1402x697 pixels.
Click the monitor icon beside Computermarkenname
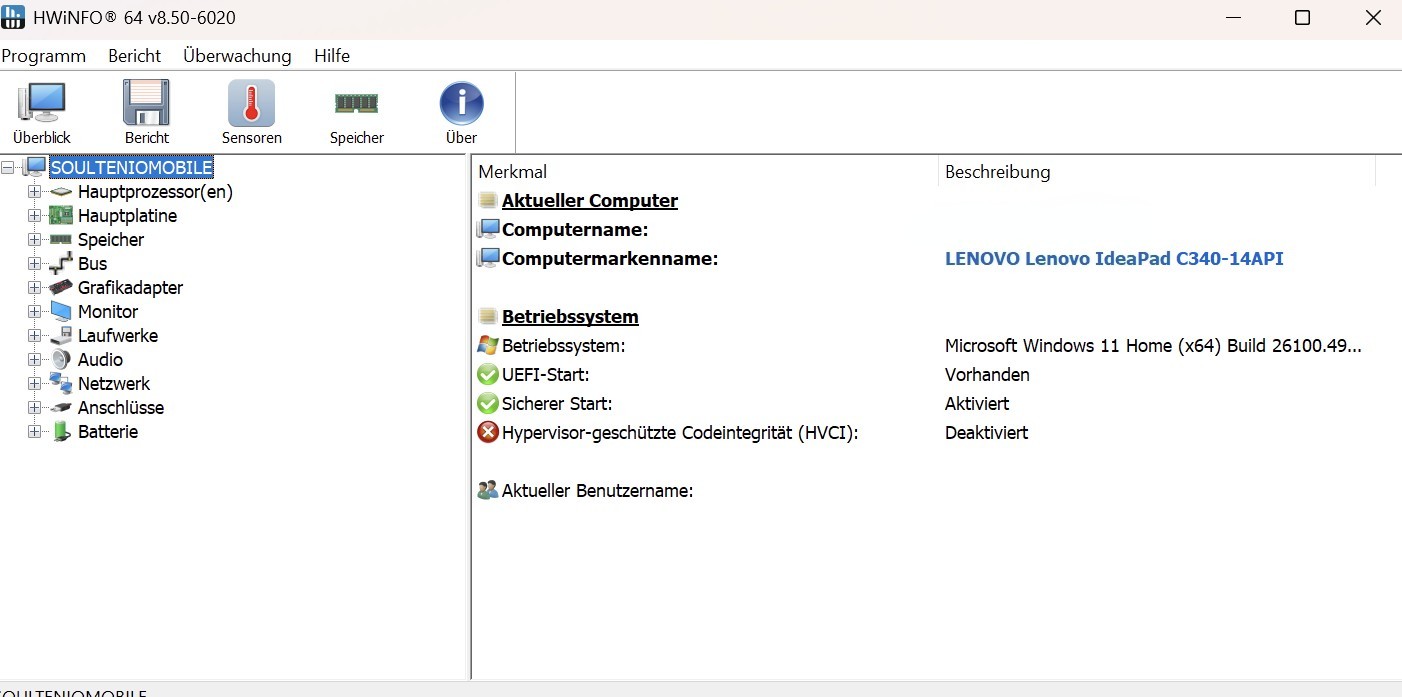(x=488, y=258)
